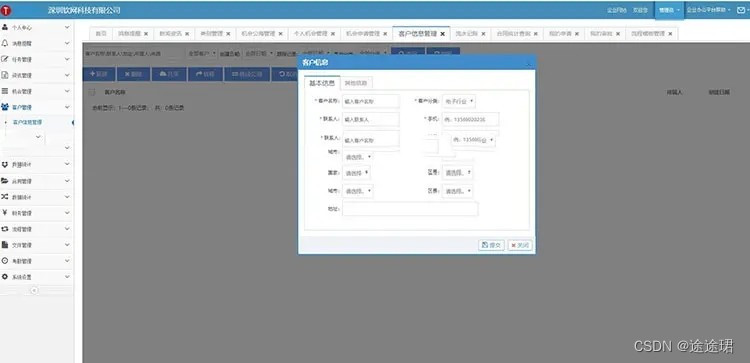Viewport: 750px width, 363px height.
Task: Click the 消息提醒 bell icon in sidebar
Action: (5, 43)
